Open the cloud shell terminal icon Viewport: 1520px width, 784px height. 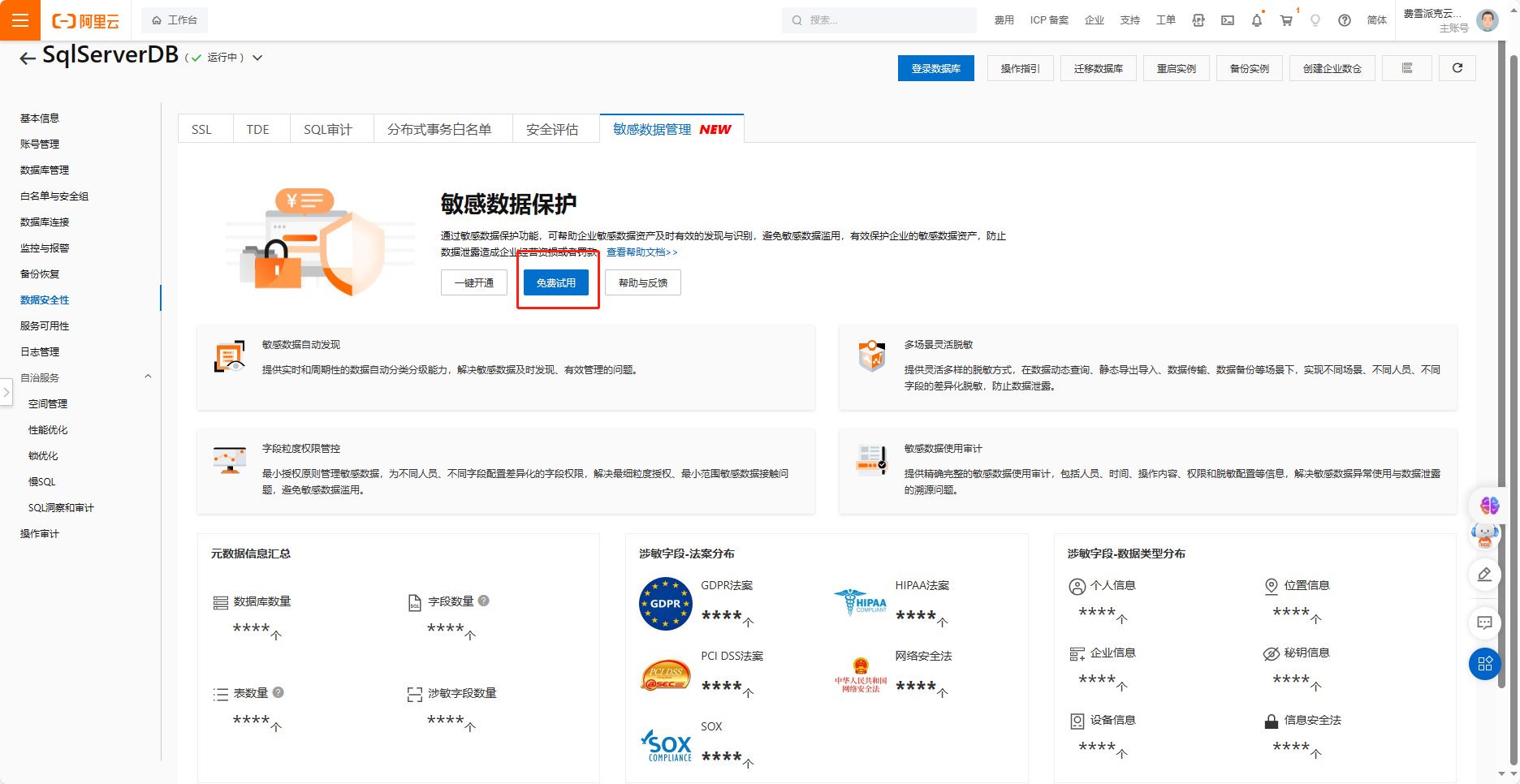[1228, 20]
